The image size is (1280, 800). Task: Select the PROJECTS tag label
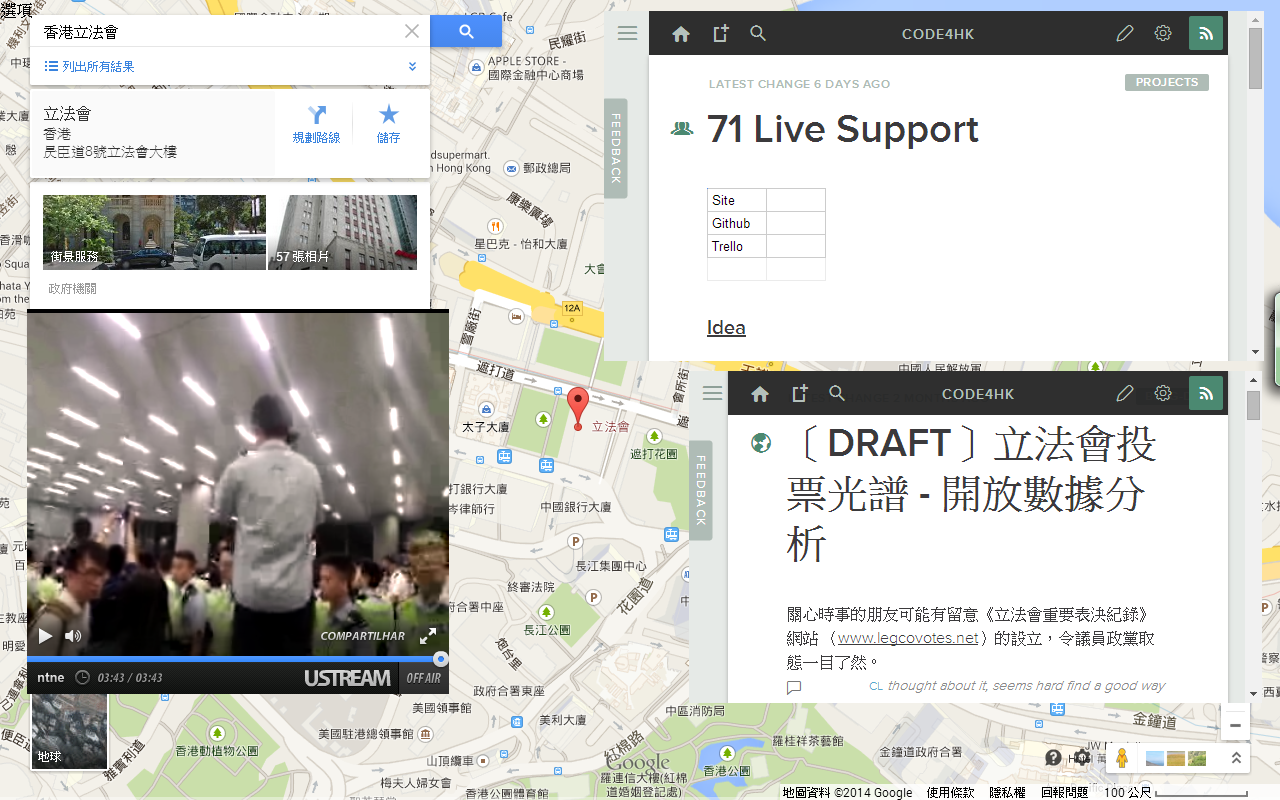[1166, 83]
